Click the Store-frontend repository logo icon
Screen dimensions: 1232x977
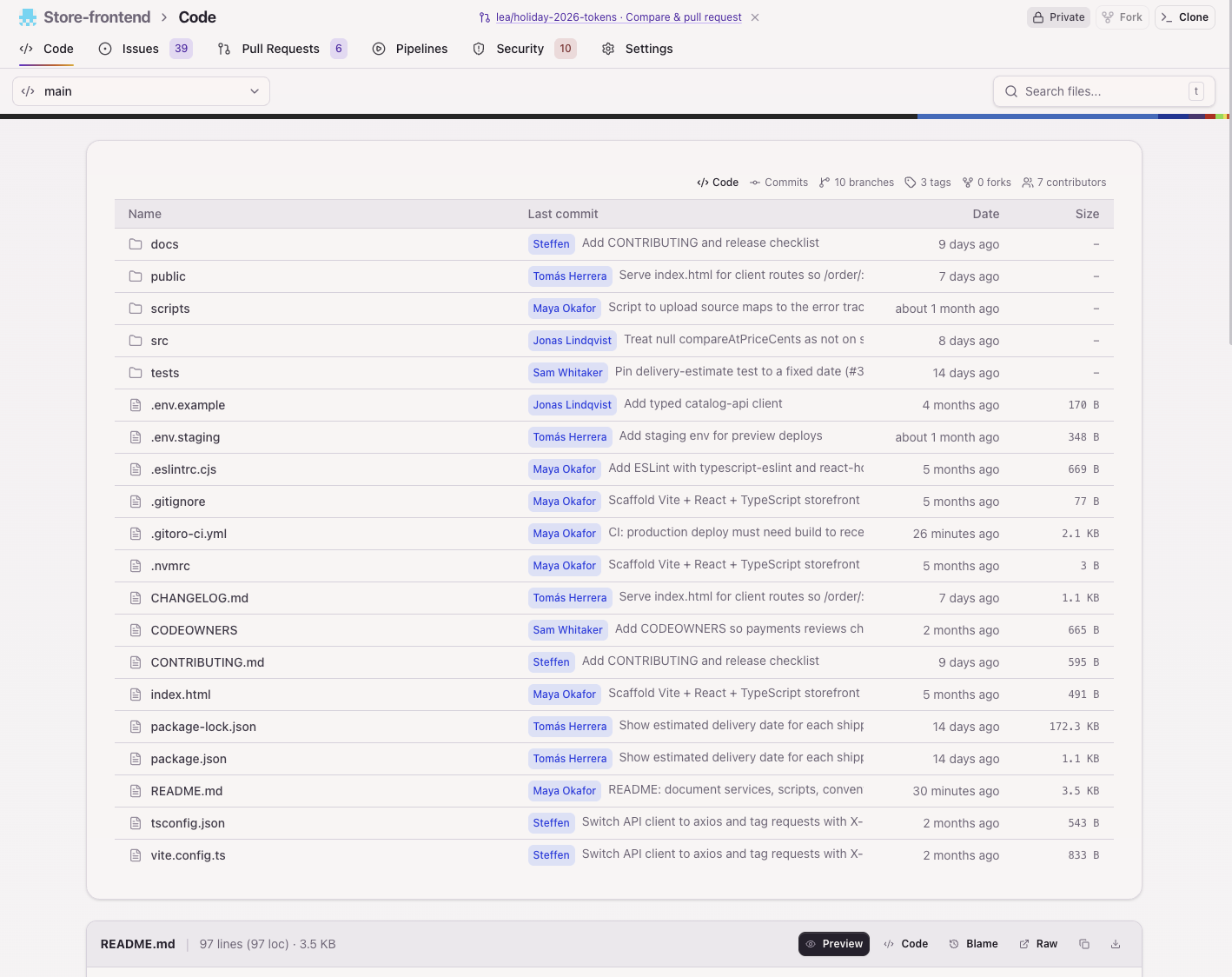[x=28, y=17]
